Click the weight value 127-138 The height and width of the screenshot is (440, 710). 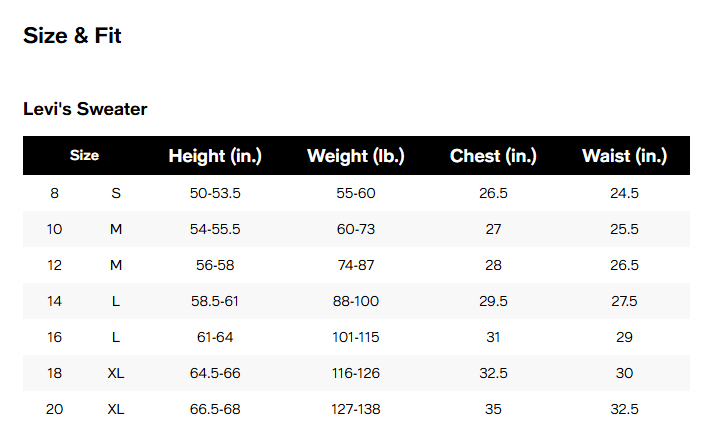[x=354, y=409]
